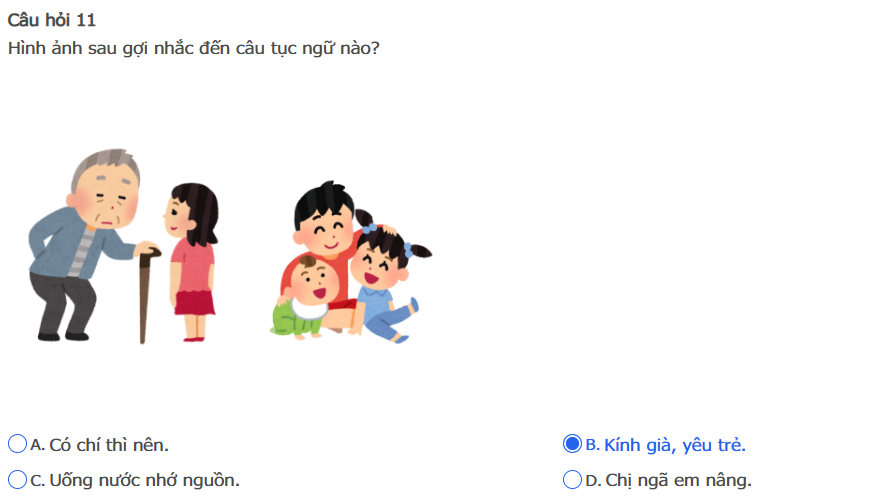Click the 'Câu hỏi 11' heading

(51, 20)
